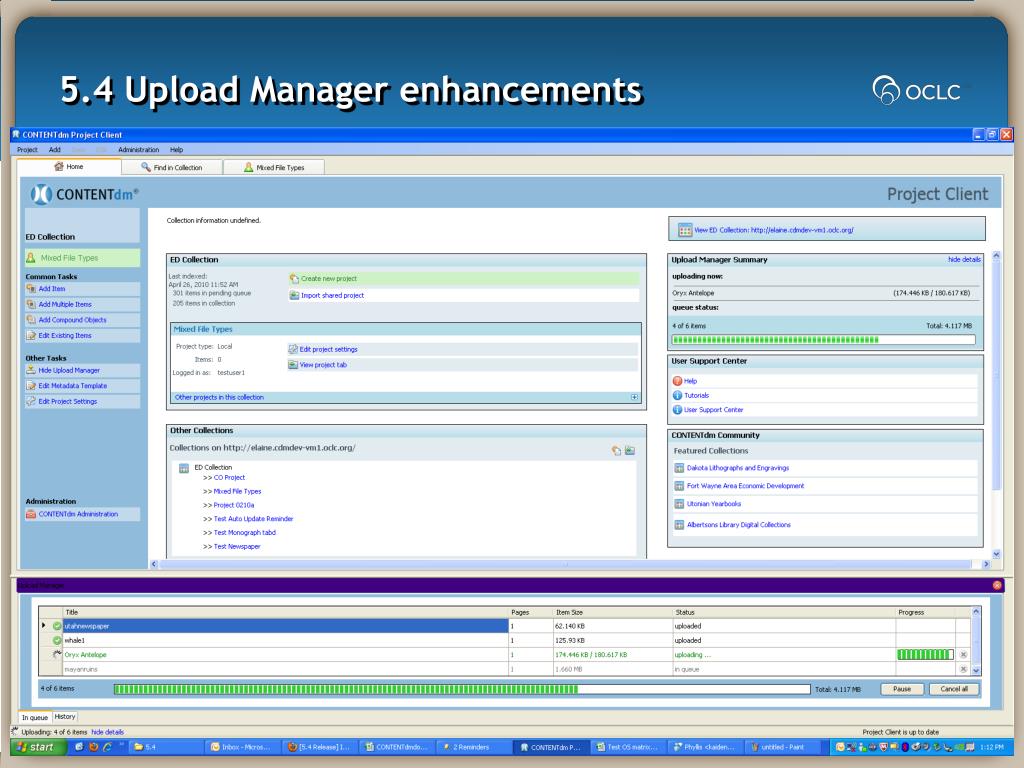1024x768 pixels.
Task: Click hide details in Upload Manager Summary
Action: (x=964, y=259)
